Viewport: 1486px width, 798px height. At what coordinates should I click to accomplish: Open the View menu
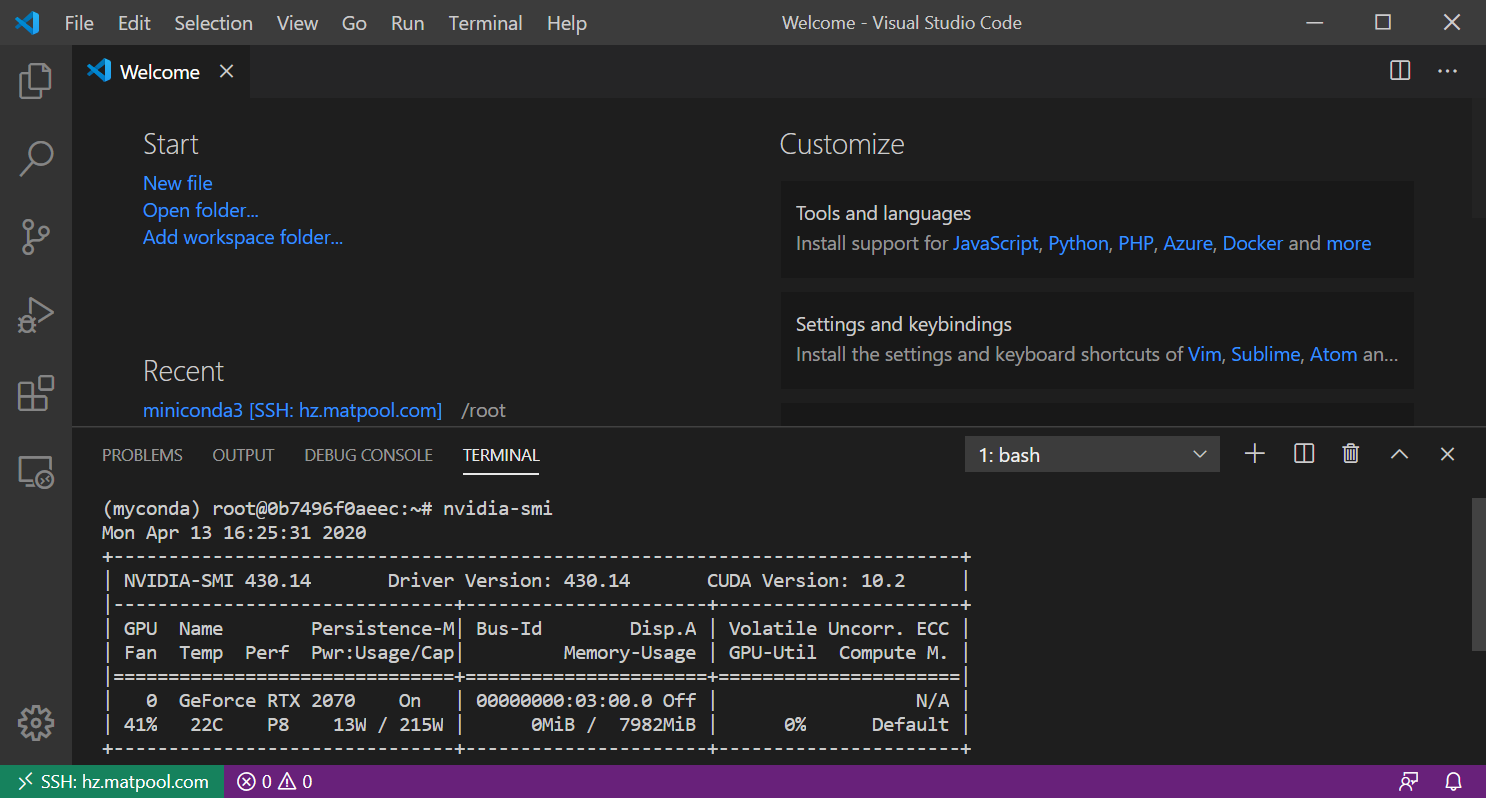(297, 23)
